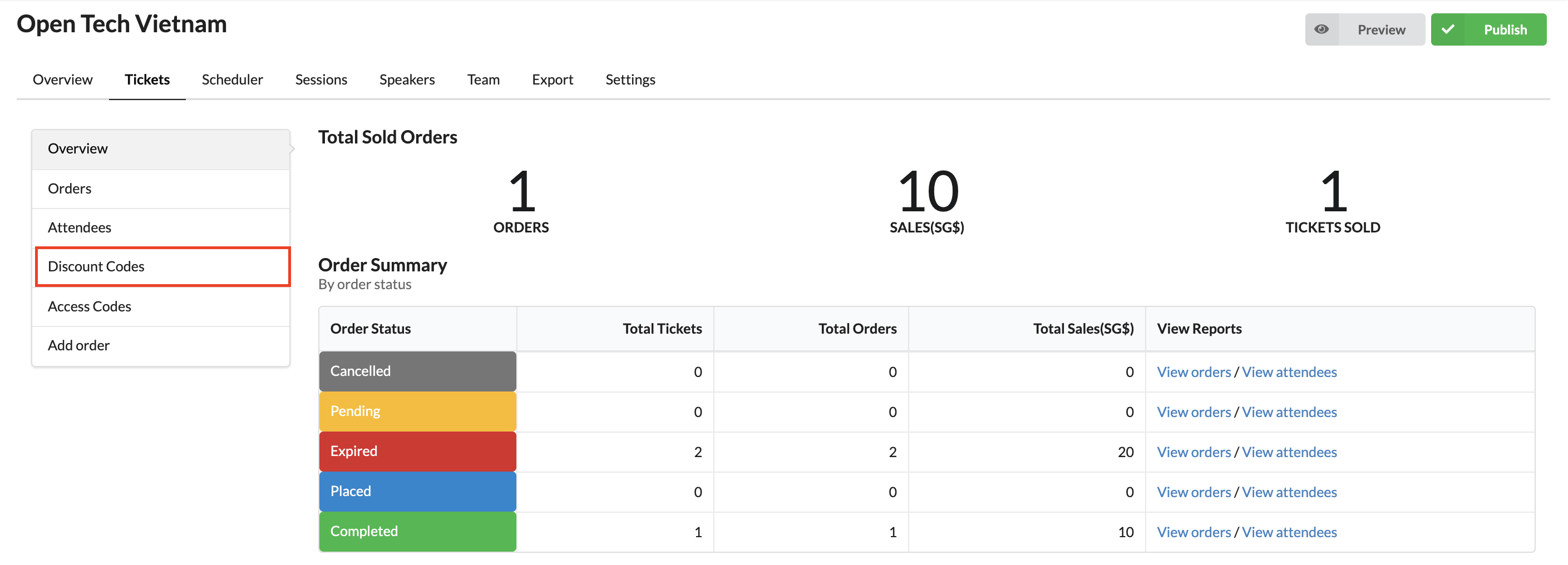The height and width of the screenshot is (565, 1568).
Task: Switch to the Scheduler tab
Action: click(x=232, y=80)
